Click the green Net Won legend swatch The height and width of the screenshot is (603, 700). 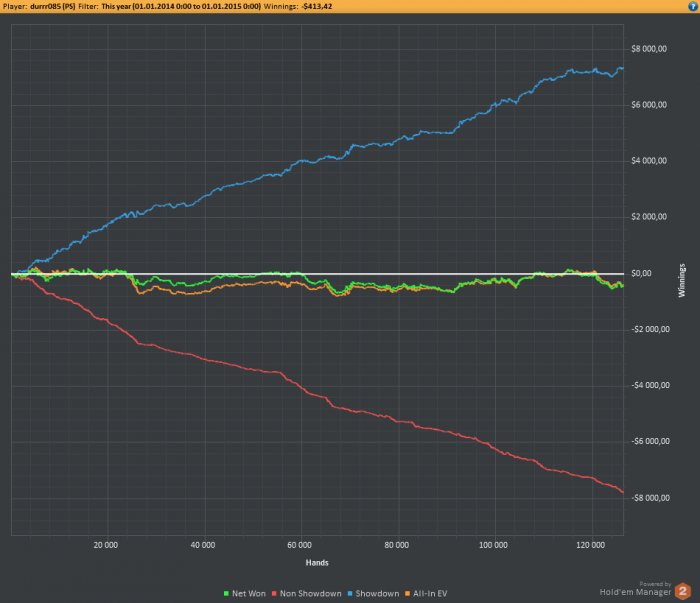pyautogui.click(x=226, y=594)
